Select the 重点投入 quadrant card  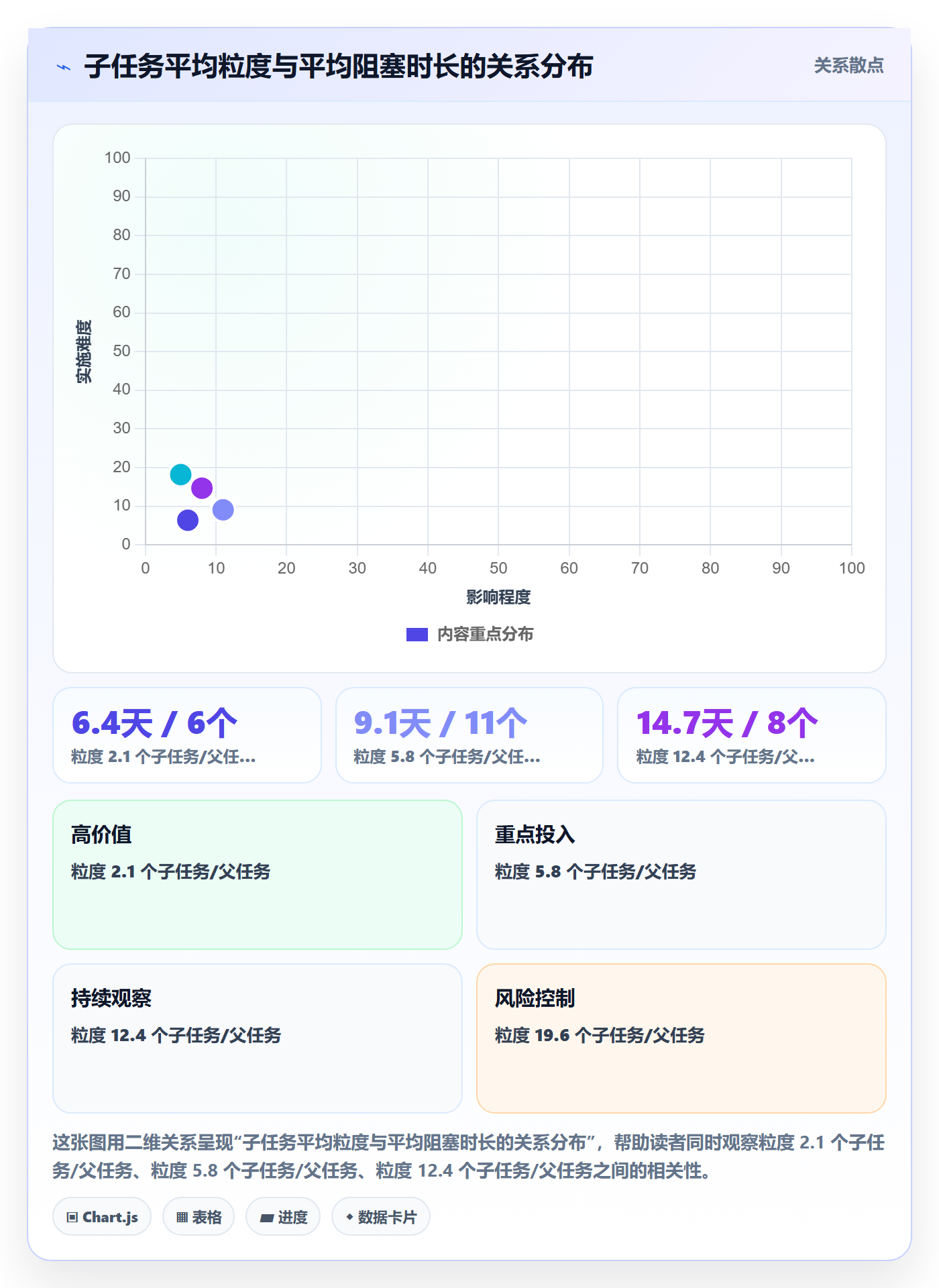pyautogui.click(x=681, y=875)
